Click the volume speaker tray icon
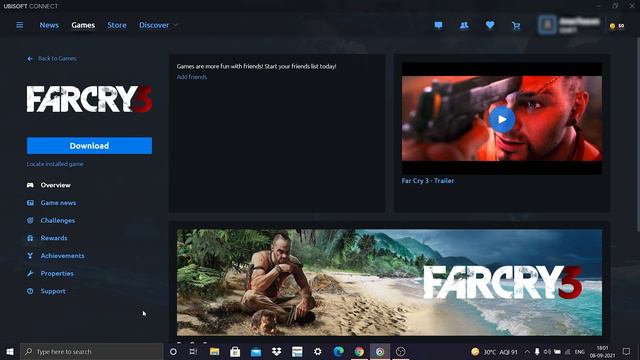Screen dimensions: 640x360 547,352
